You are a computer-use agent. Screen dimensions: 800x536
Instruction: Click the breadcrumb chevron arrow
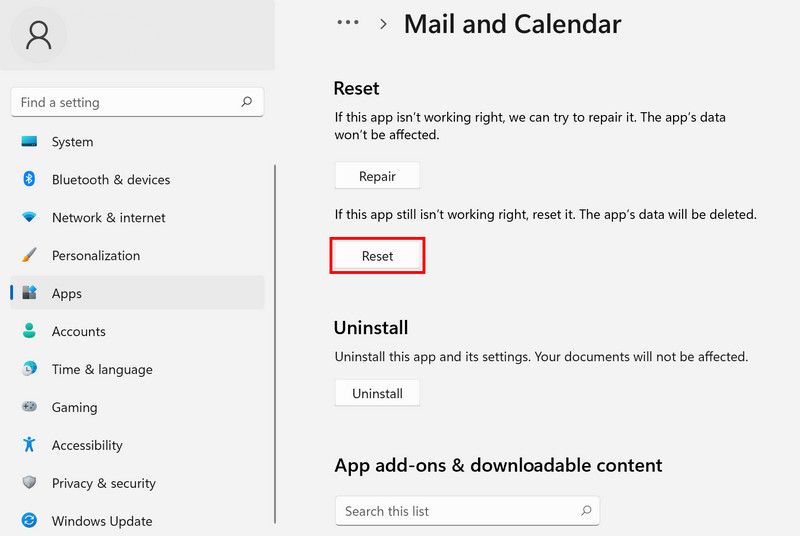[383, 24]
